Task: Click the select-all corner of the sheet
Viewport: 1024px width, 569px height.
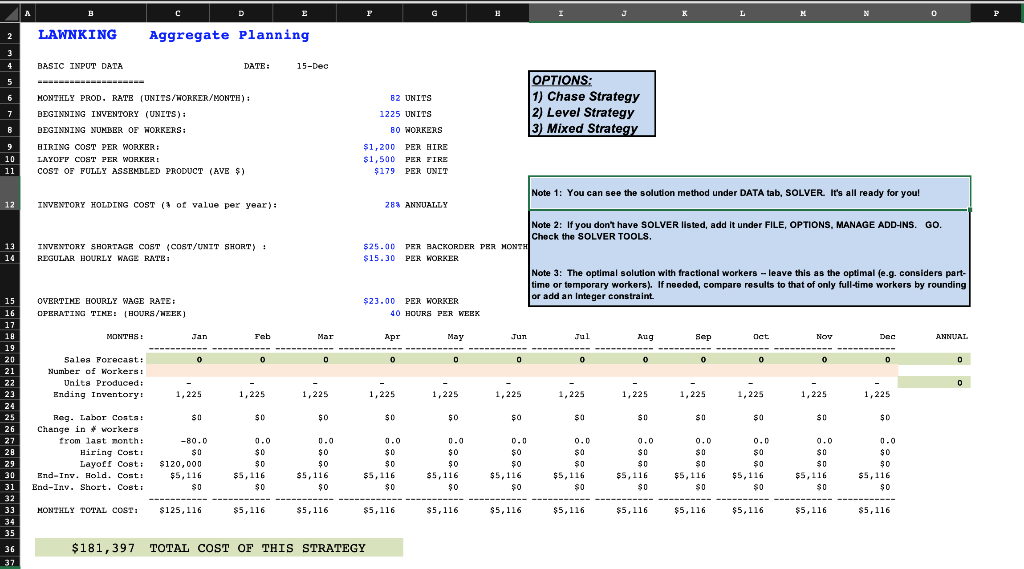Action: (10, 13)
